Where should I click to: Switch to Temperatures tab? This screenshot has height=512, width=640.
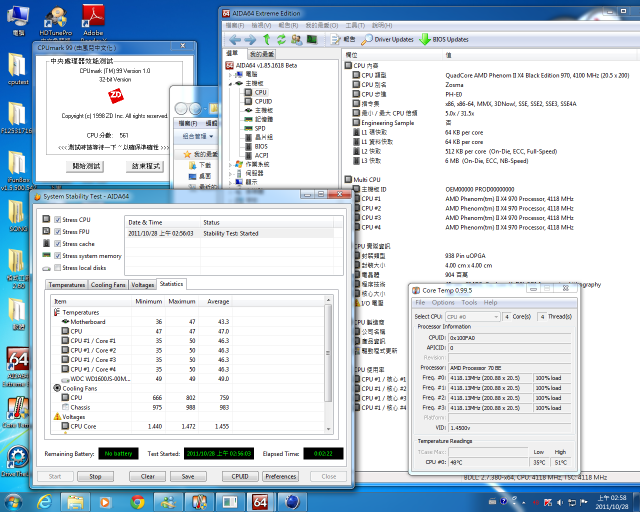pyautogui.click(x=67, y=285)
